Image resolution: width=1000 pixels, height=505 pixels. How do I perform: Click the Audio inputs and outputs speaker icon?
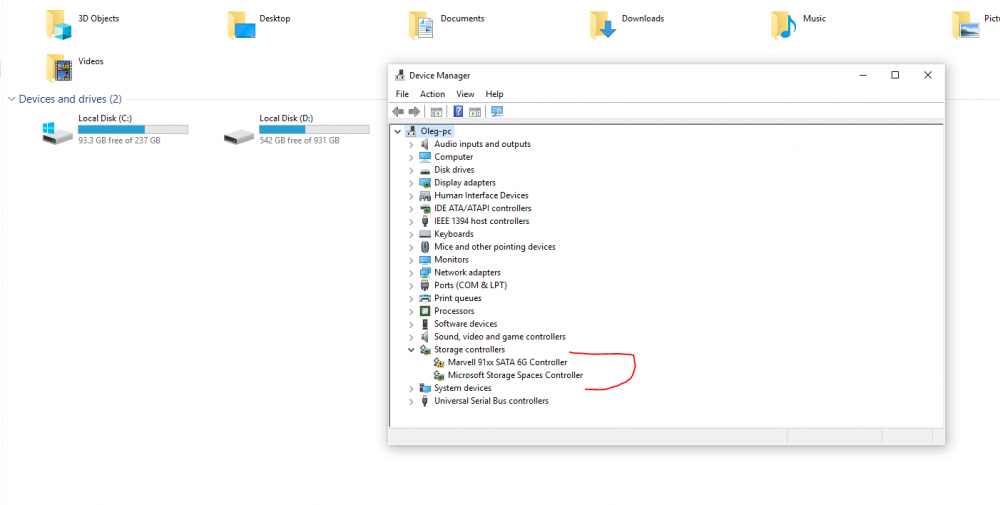[x=425, y=144]
